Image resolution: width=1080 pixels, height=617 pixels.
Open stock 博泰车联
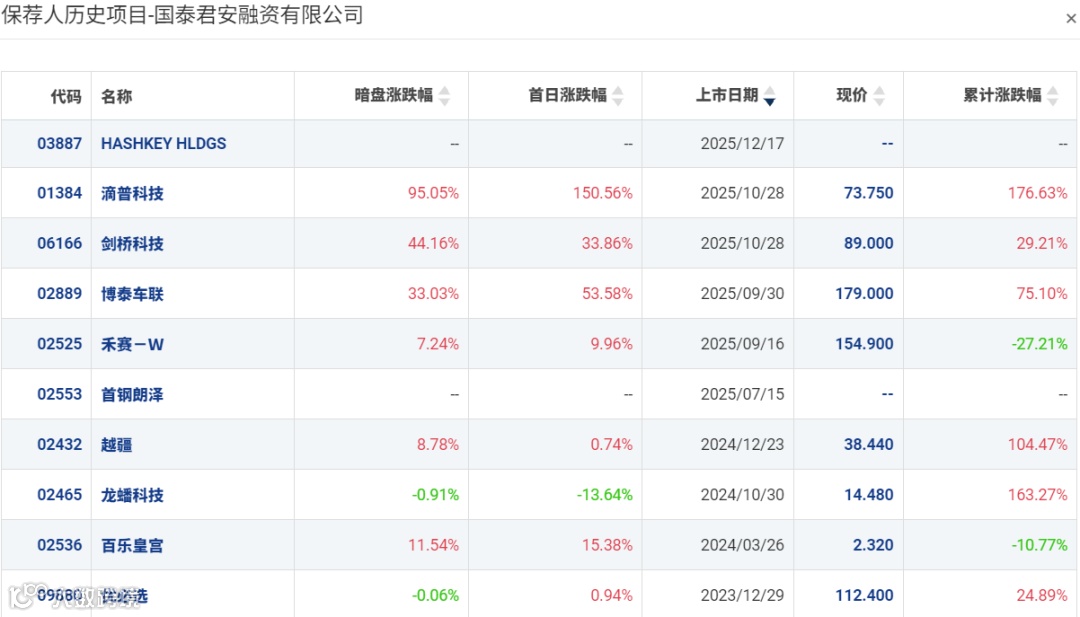coord(132,294)
